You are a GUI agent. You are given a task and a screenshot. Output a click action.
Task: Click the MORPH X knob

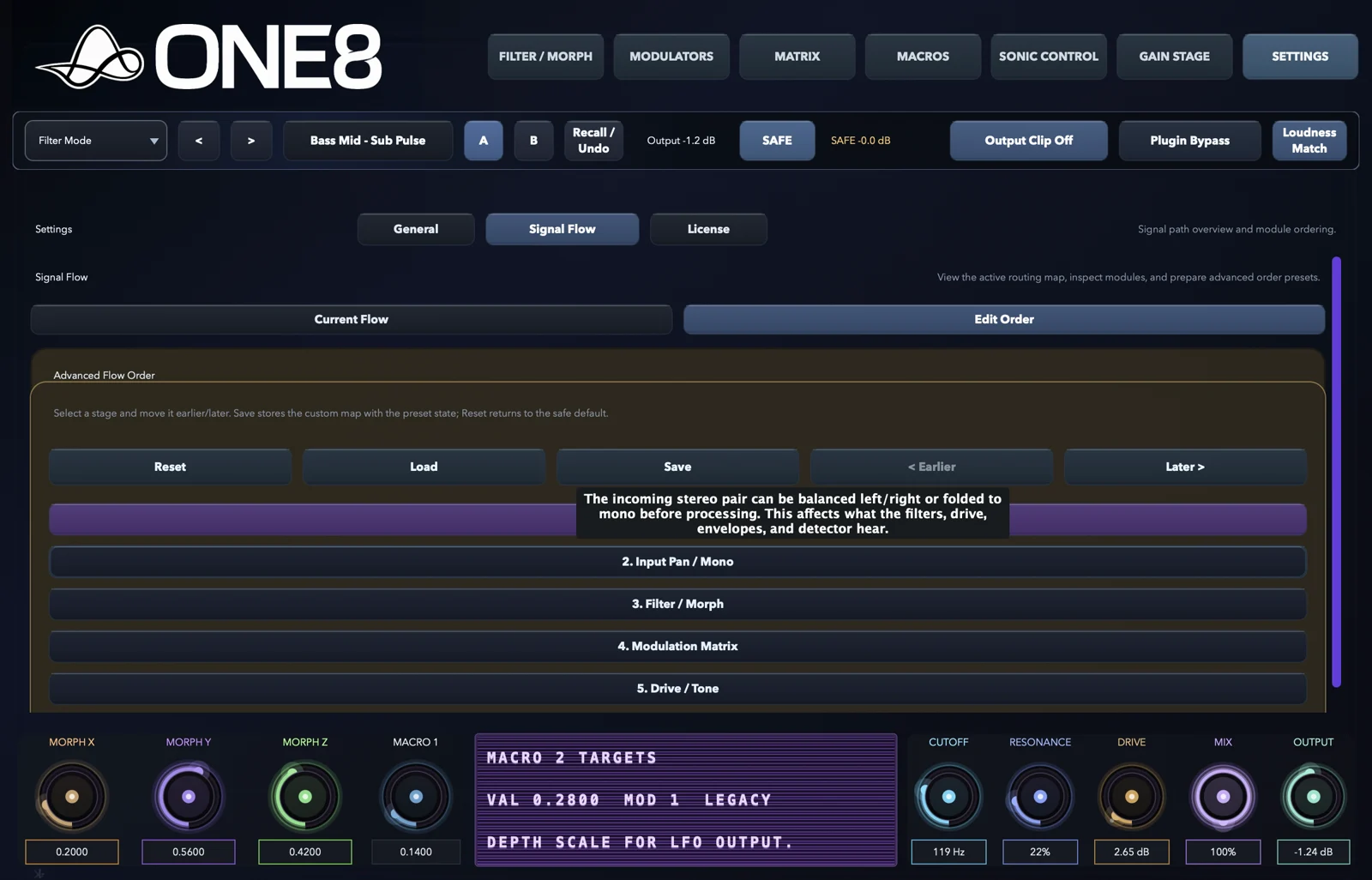pos(72,797)
